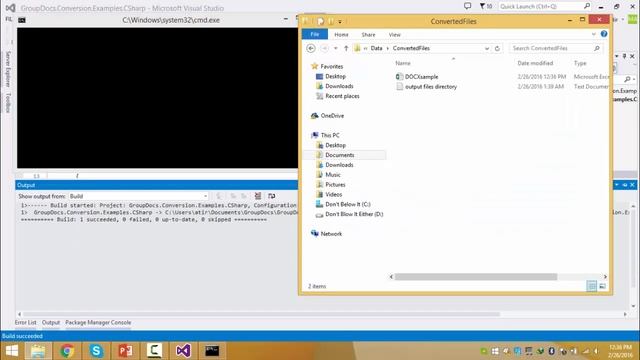
Task: Open PowerPoint from the taskbar
Action: 125,351
